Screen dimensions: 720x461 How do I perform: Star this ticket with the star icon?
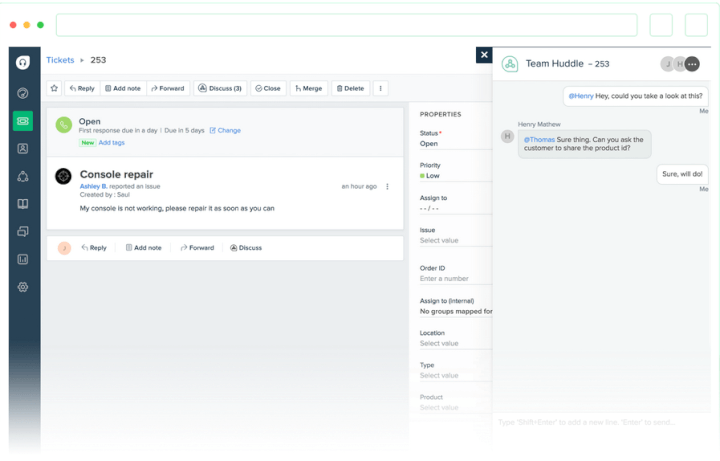click(x=54, y=88)
